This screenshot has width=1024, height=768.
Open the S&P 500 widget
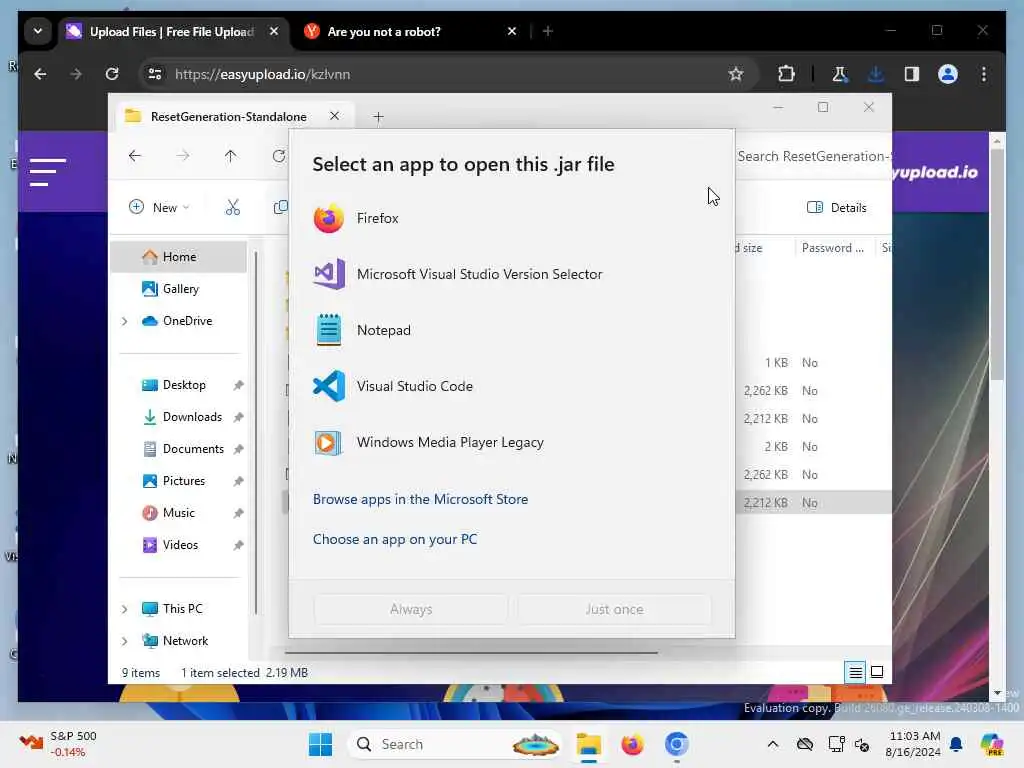click(57, 744)
